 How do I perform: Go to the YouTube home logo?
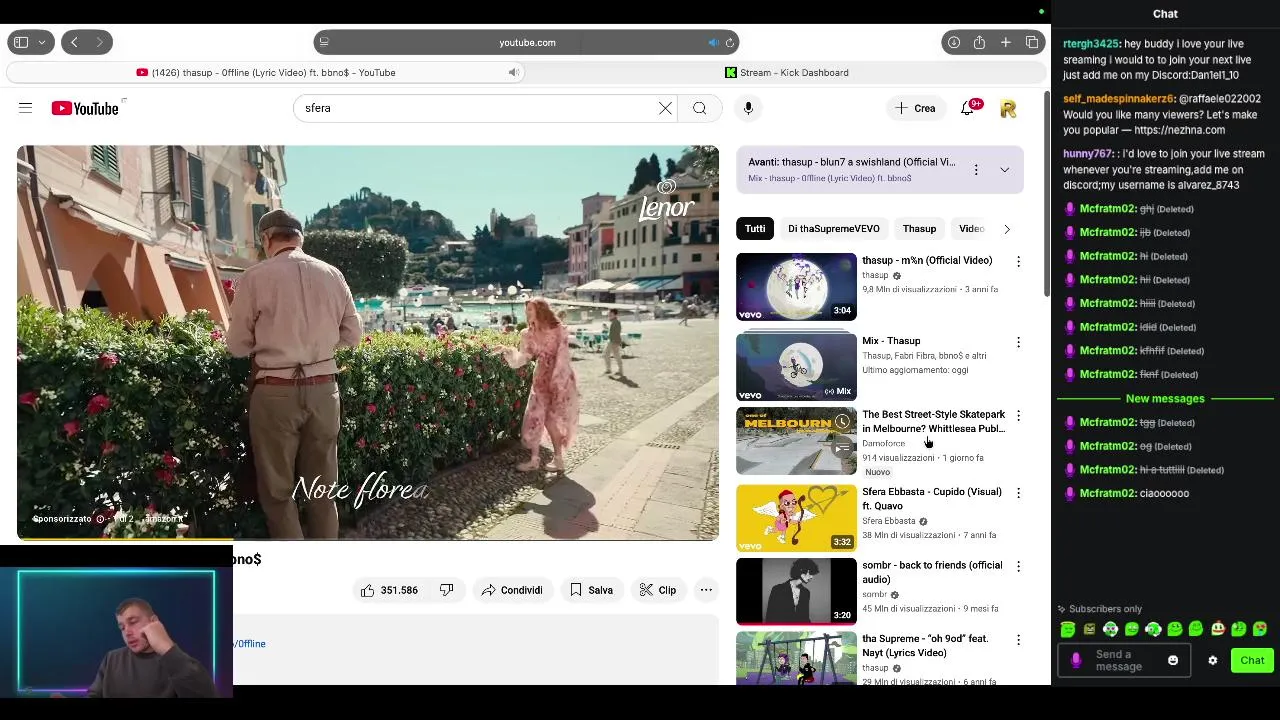85,108
